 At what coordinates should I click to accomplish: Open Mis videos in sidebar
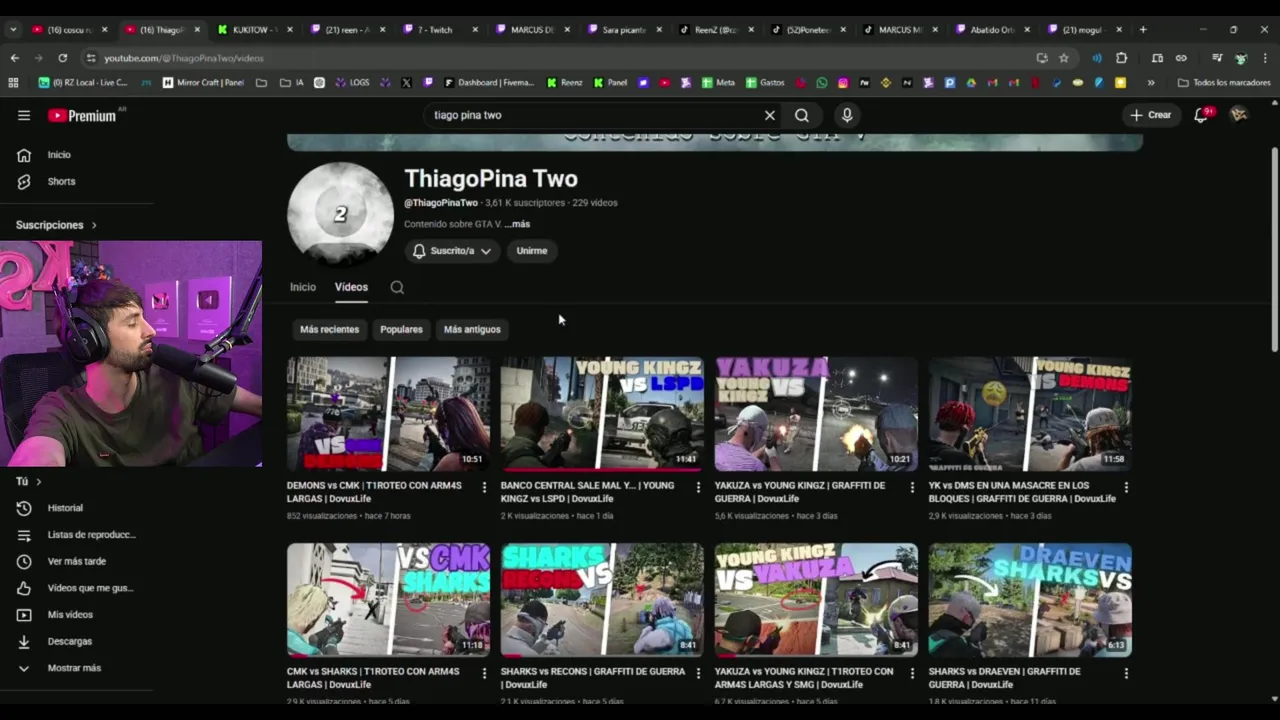tap(70, 615)
